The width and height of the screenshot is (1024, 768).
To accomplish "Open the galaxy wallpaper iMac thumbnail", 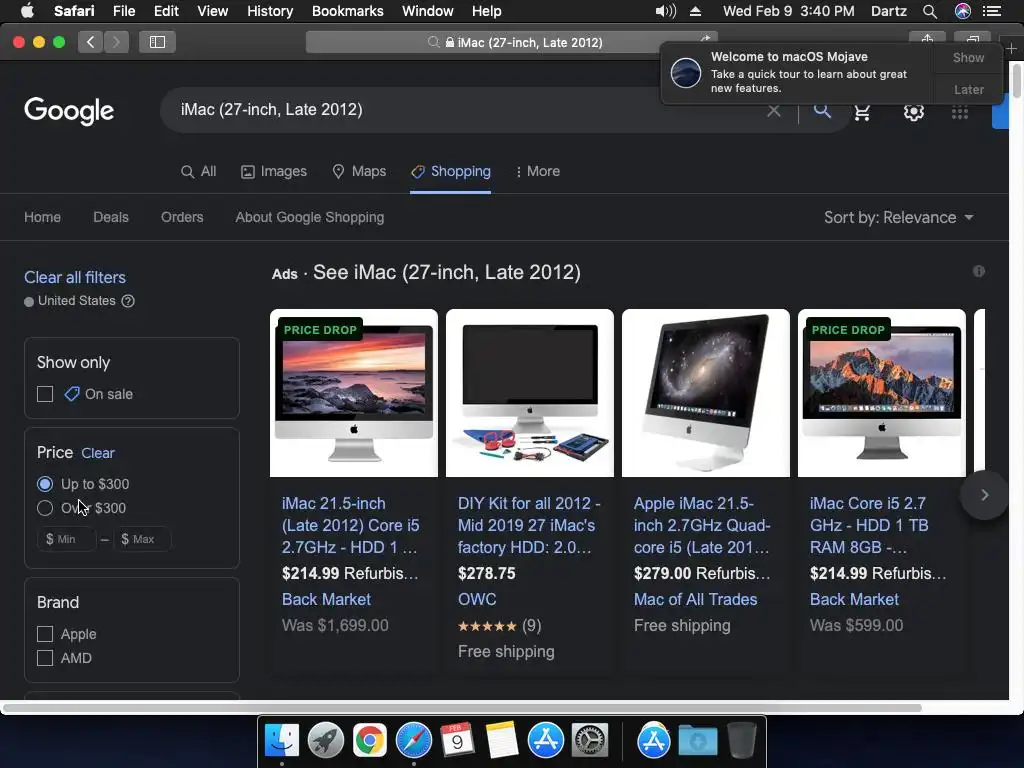I will point(706,393).
